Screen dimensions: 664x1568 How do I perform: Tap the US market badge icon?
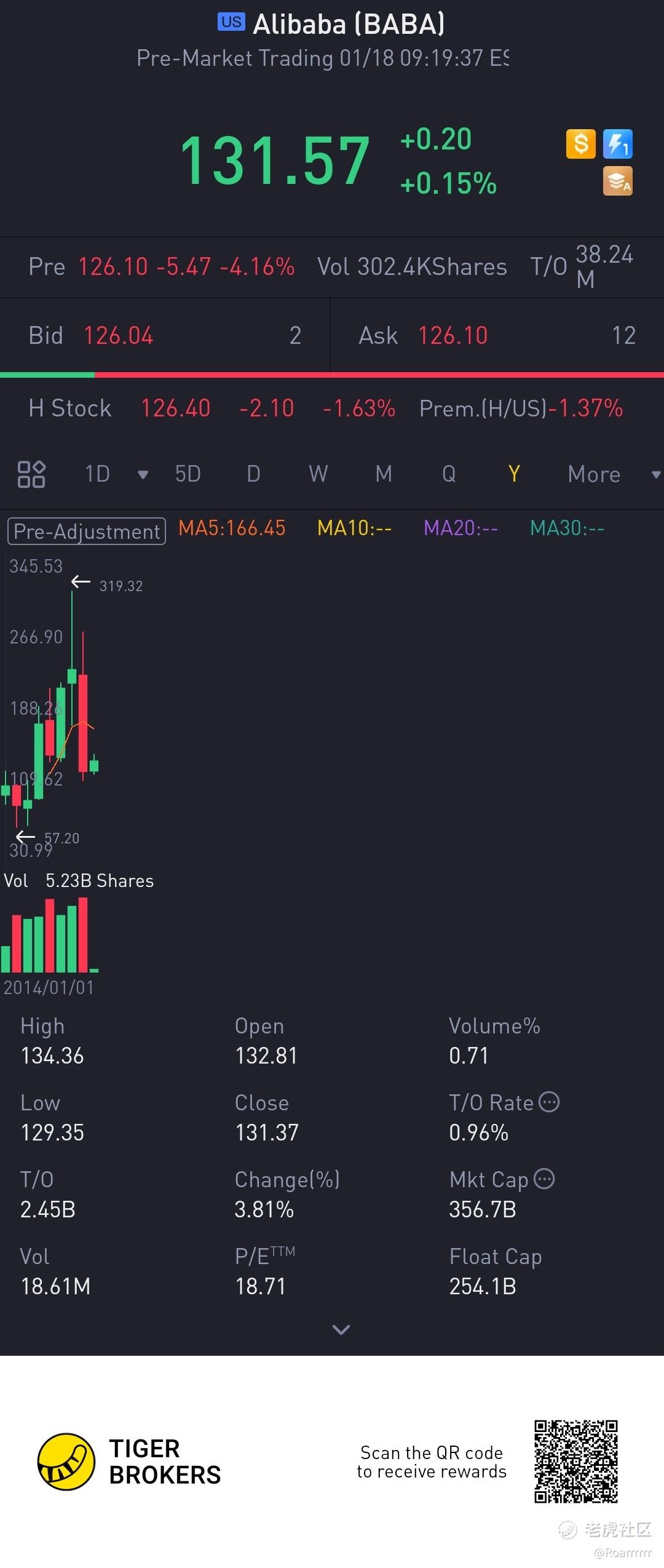[231, 22]
